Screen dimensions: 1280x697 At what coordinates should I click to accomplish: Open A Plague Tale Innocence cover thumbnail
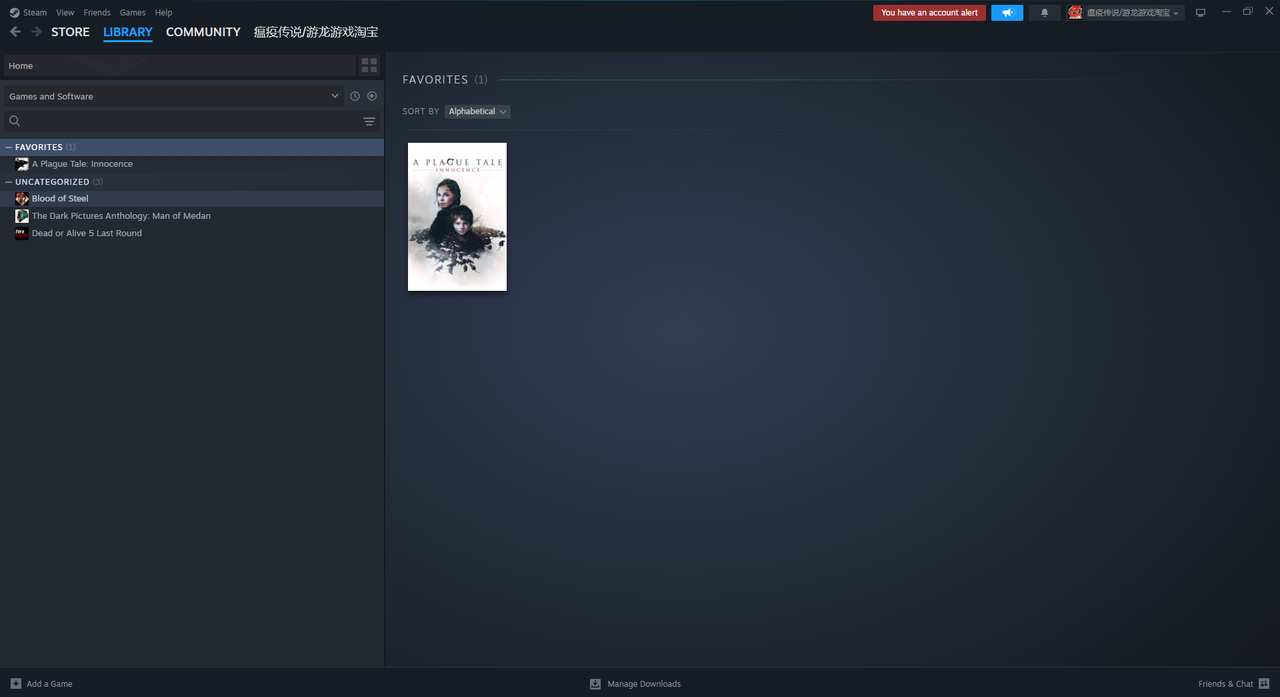pyautogui.click(x=457, y=217)
